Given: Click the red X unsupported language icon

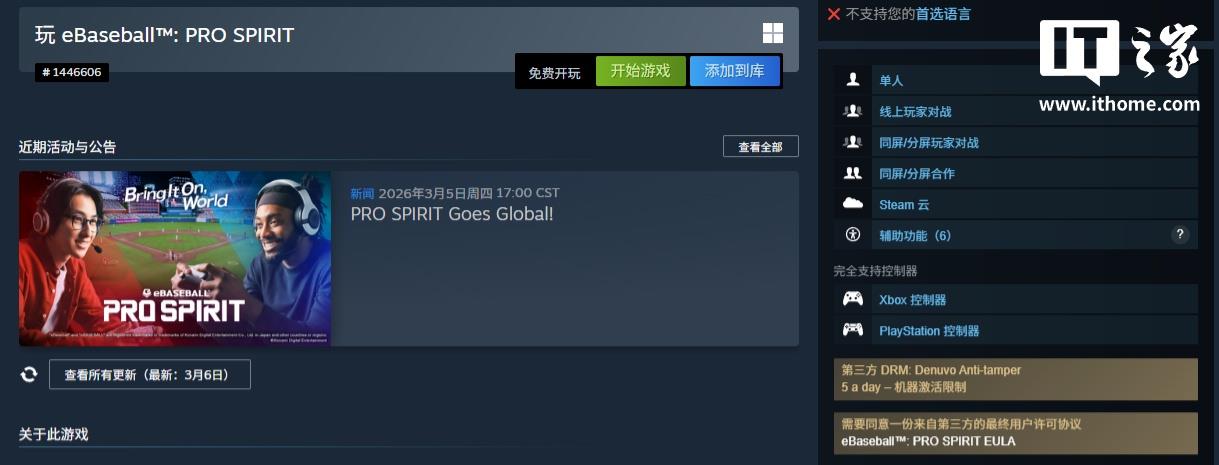Looking at the screenshot, I should (x=834, y=14).
